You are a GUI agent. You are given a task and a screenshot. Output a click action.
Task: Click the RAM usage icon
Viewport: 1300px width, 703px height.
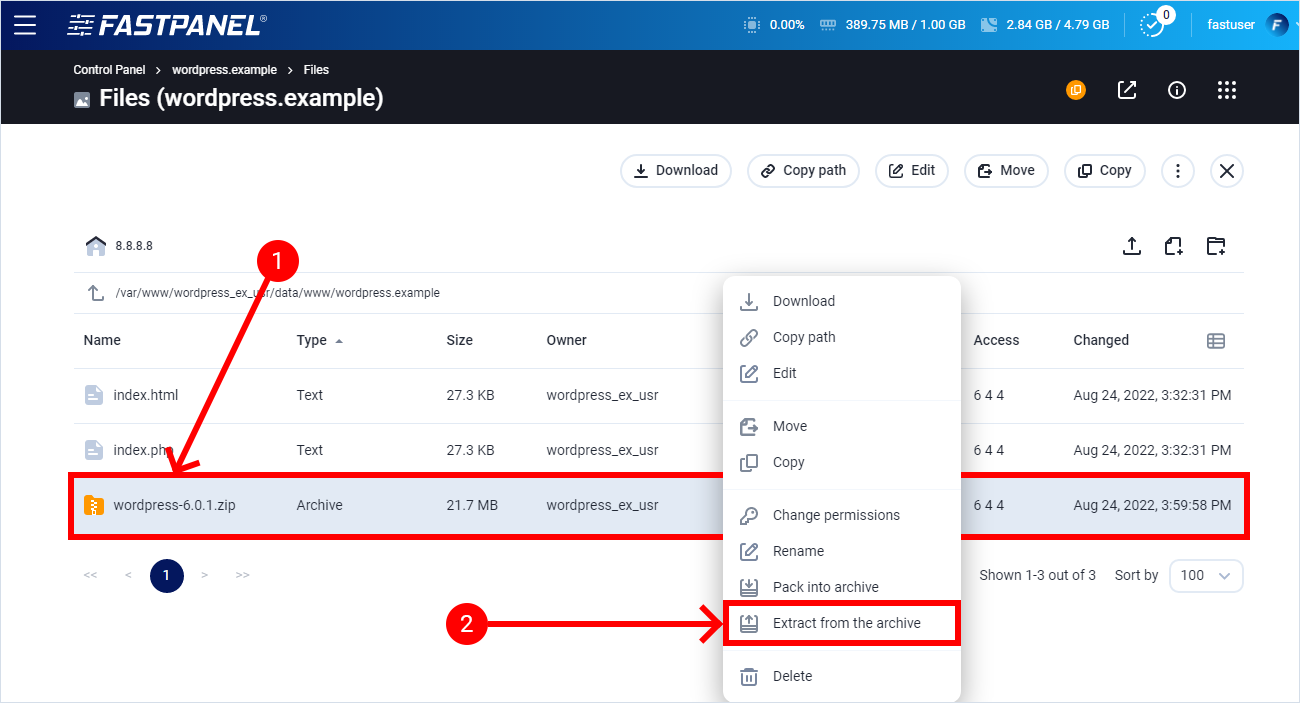[x=828, y=25]
